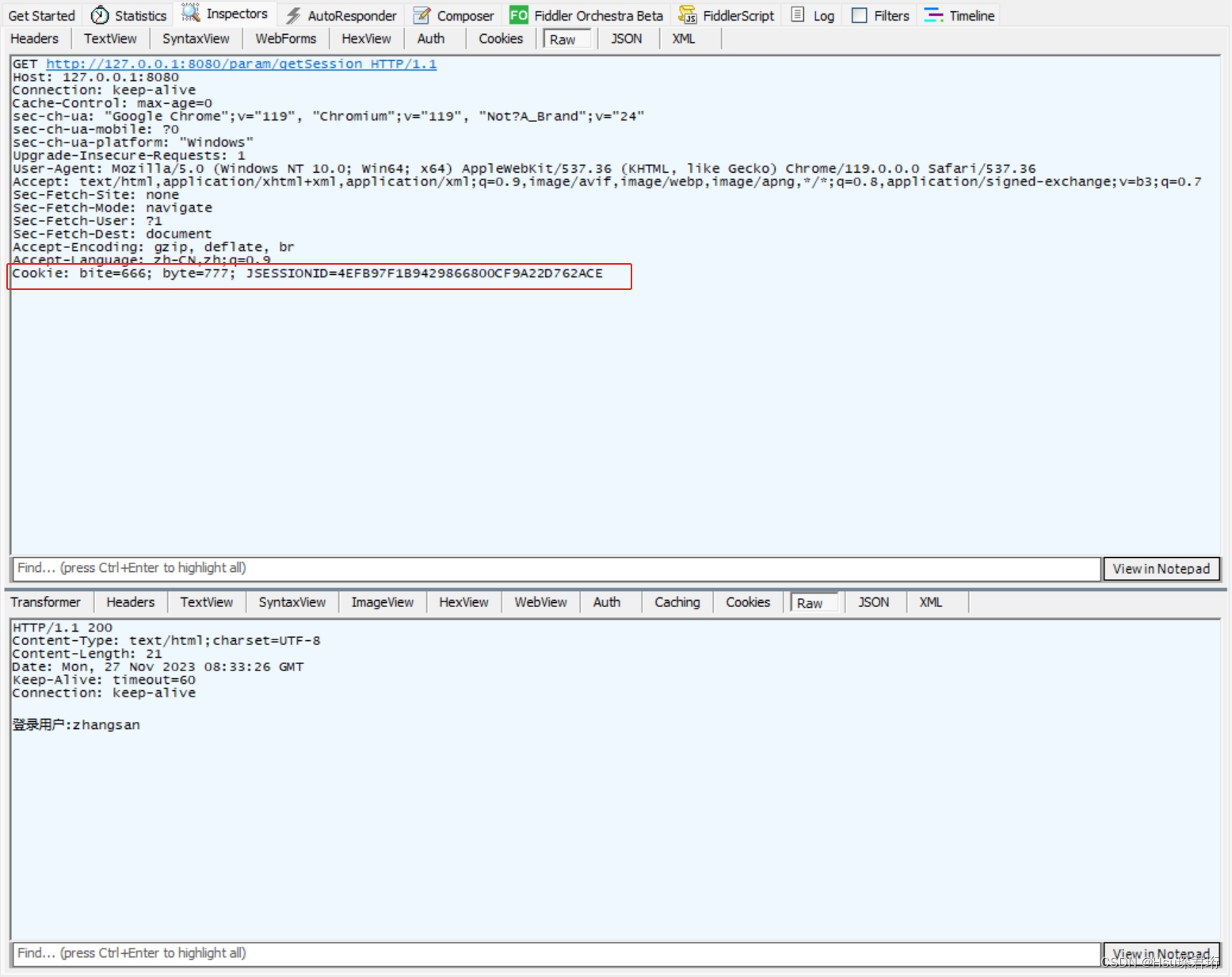The width and height of the screenshot is (1232, 977).
Task: Click the User-Agent header line
Action: pyautogui.click(x=524, y=169)
